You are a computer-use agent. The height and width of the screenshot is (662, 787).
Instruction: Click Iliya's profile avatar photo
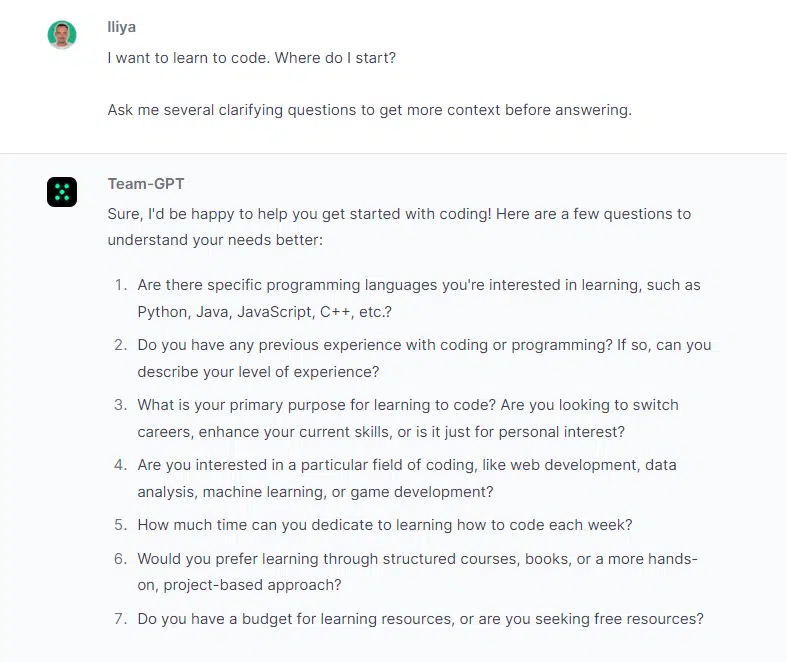click(x=62, y=35)
